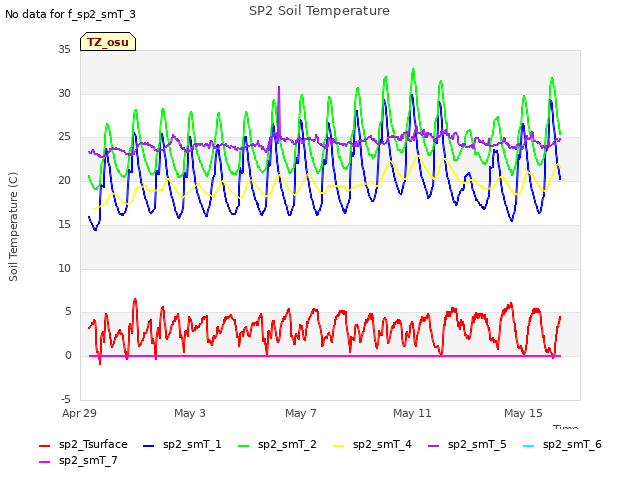640x480 pixels.
Task: Click the yellow sp2_smT_4 legend swatch
Action: 339,446
